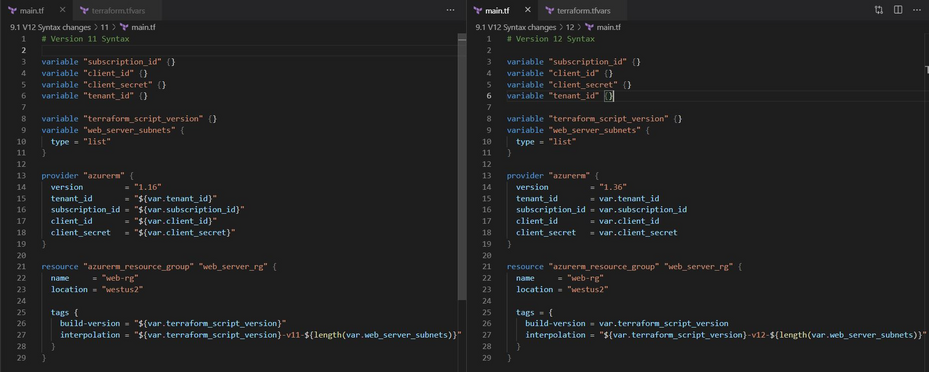Switch to main.tf tab in Version 11 editor group

36,10
